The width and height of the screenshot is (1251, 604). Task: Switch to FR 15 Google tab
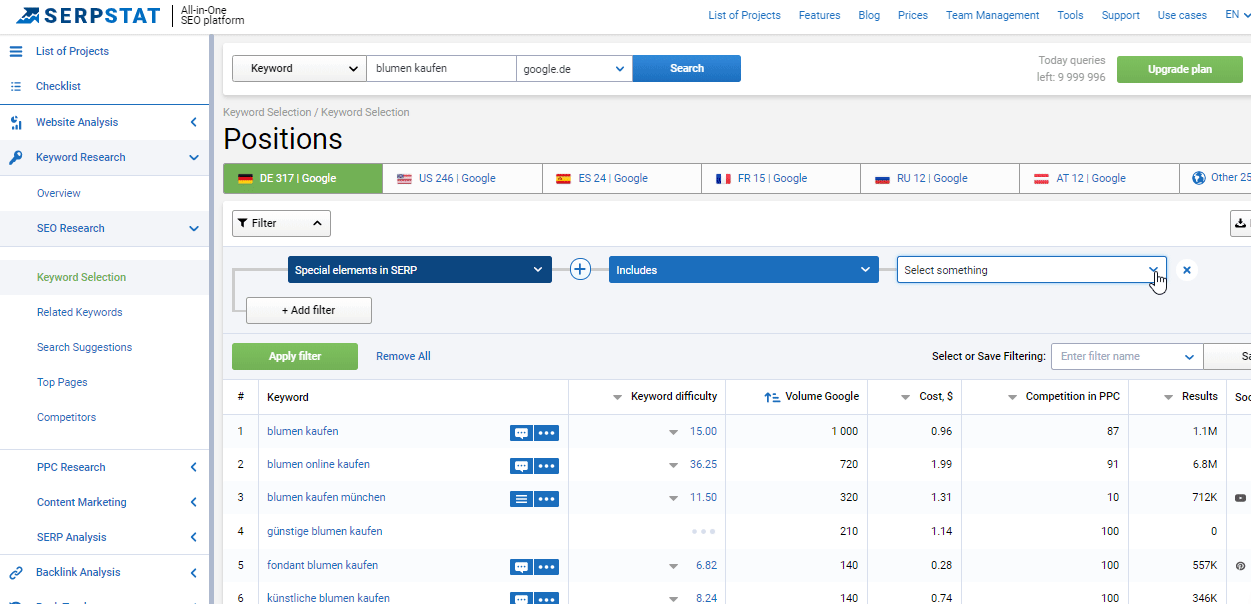click(781, 178)
